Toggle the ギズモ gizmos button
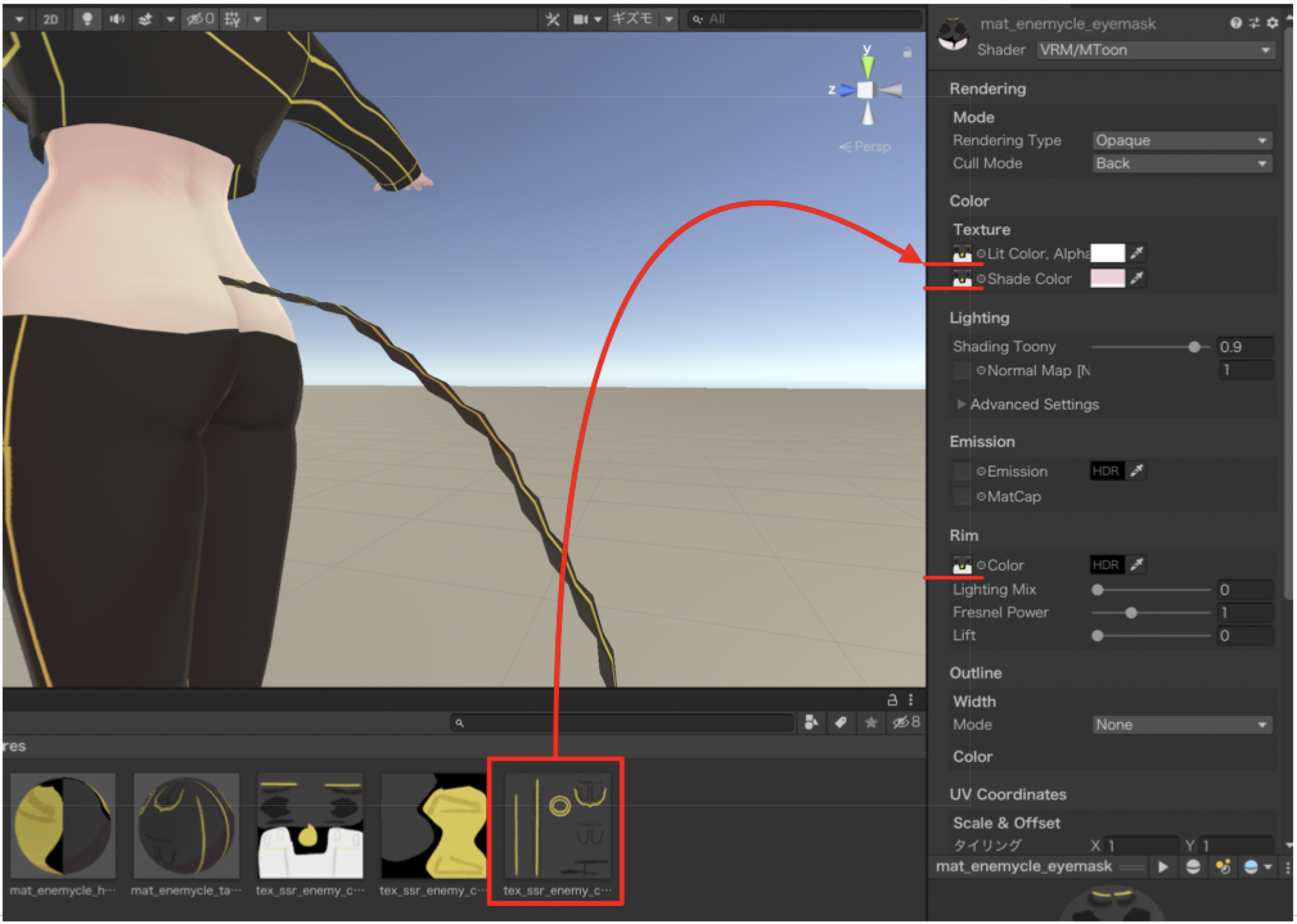This screenshot has height=924, width=1297. [632, 19]
